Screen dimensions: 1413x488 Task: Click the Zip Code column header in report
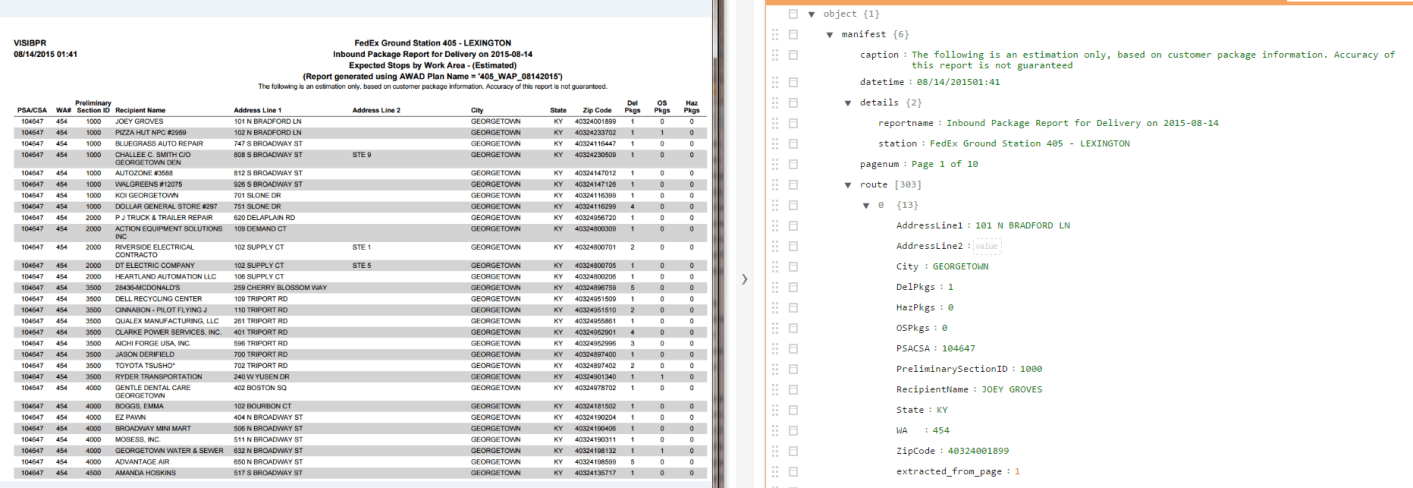tap(597, 109)
